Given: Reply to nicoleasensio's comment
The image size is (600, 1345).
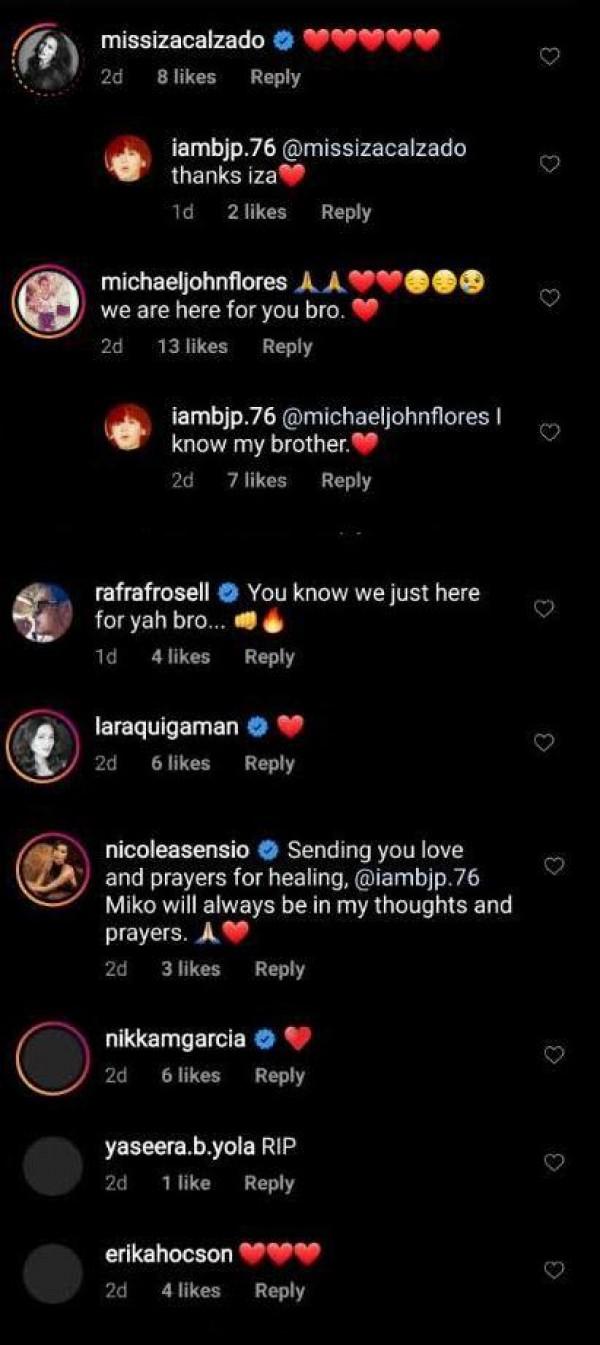Looking at the screenshot, I should tap(279, 968).
